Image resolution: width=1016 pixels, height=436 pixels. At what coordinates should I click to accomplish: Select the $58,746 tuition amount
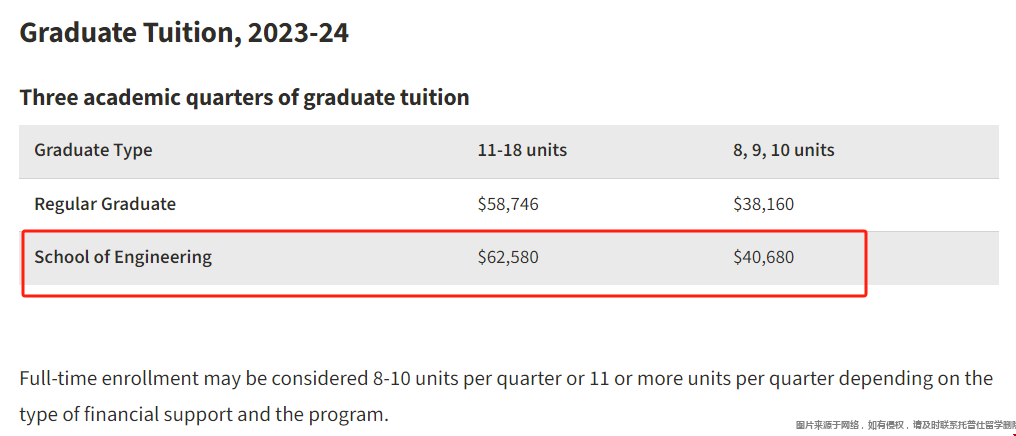pos(508,205)
